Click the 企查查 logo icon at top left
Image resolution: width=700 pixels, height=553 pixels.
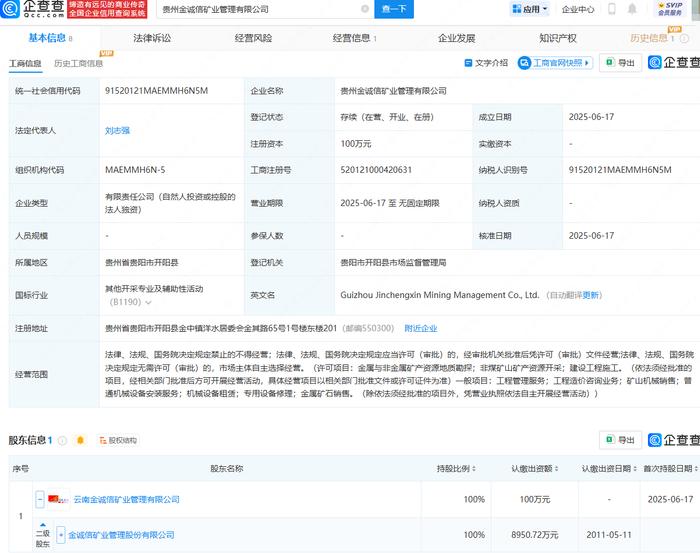point(10,8)
